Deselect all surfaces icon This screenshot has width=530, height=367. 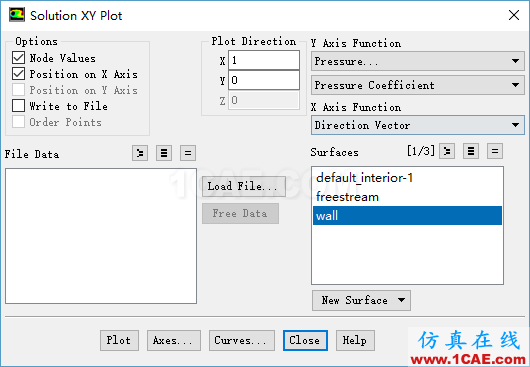(x=495, y=151)
